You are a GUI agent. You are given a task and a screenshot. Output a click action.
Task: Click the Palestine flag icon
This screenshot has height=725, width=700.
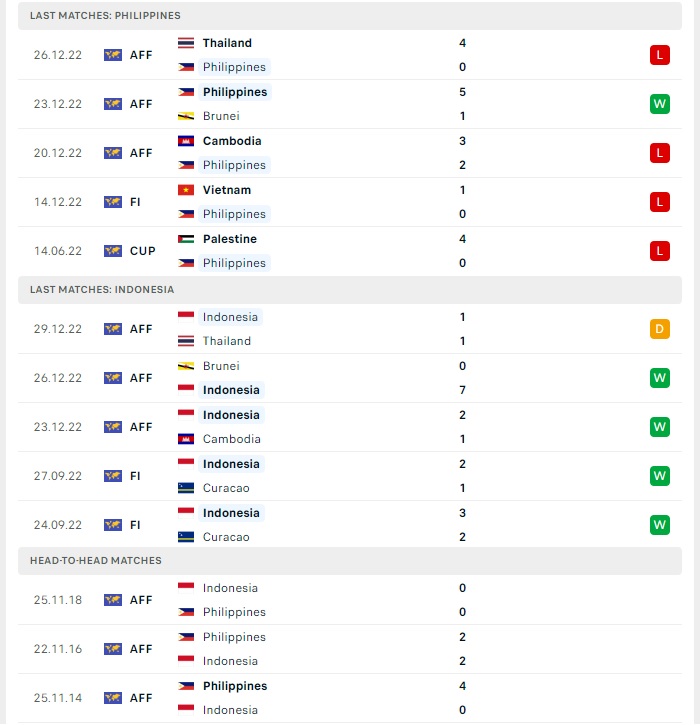coord(186,239)
